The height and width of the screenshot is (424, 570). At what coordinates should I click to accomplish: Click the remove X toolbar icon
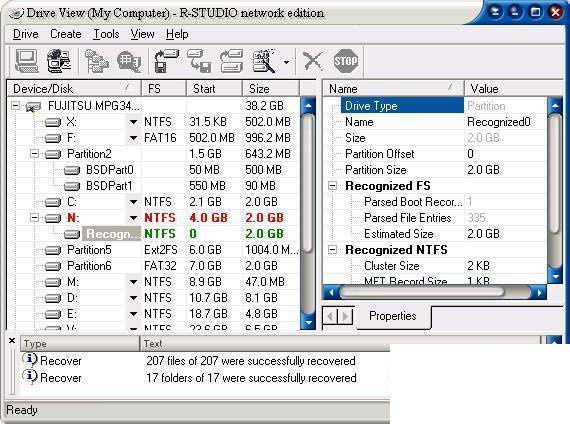tap(313, 61)
